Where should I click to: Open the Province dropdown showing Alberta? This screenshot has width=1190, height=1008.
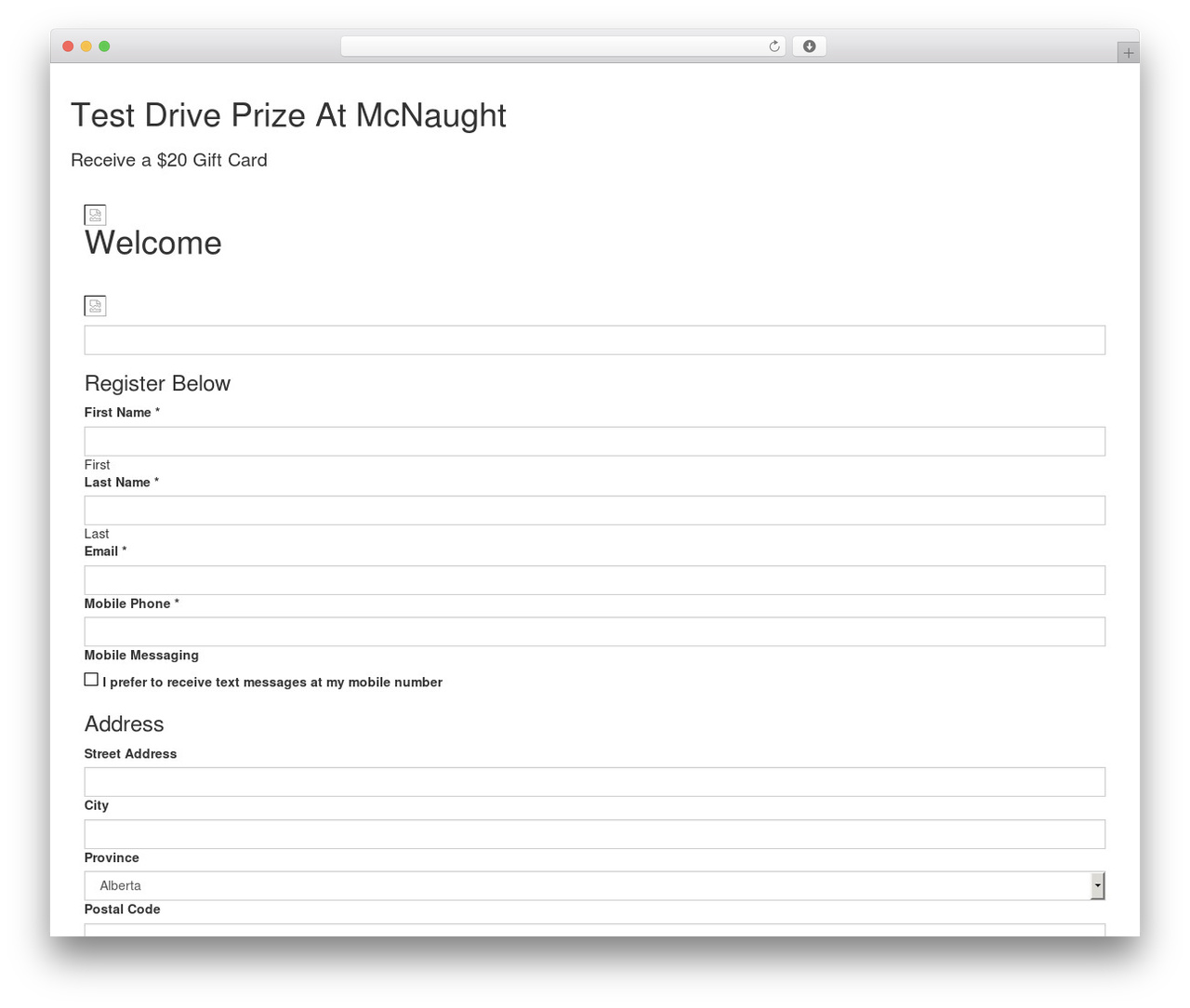point(595,885)
